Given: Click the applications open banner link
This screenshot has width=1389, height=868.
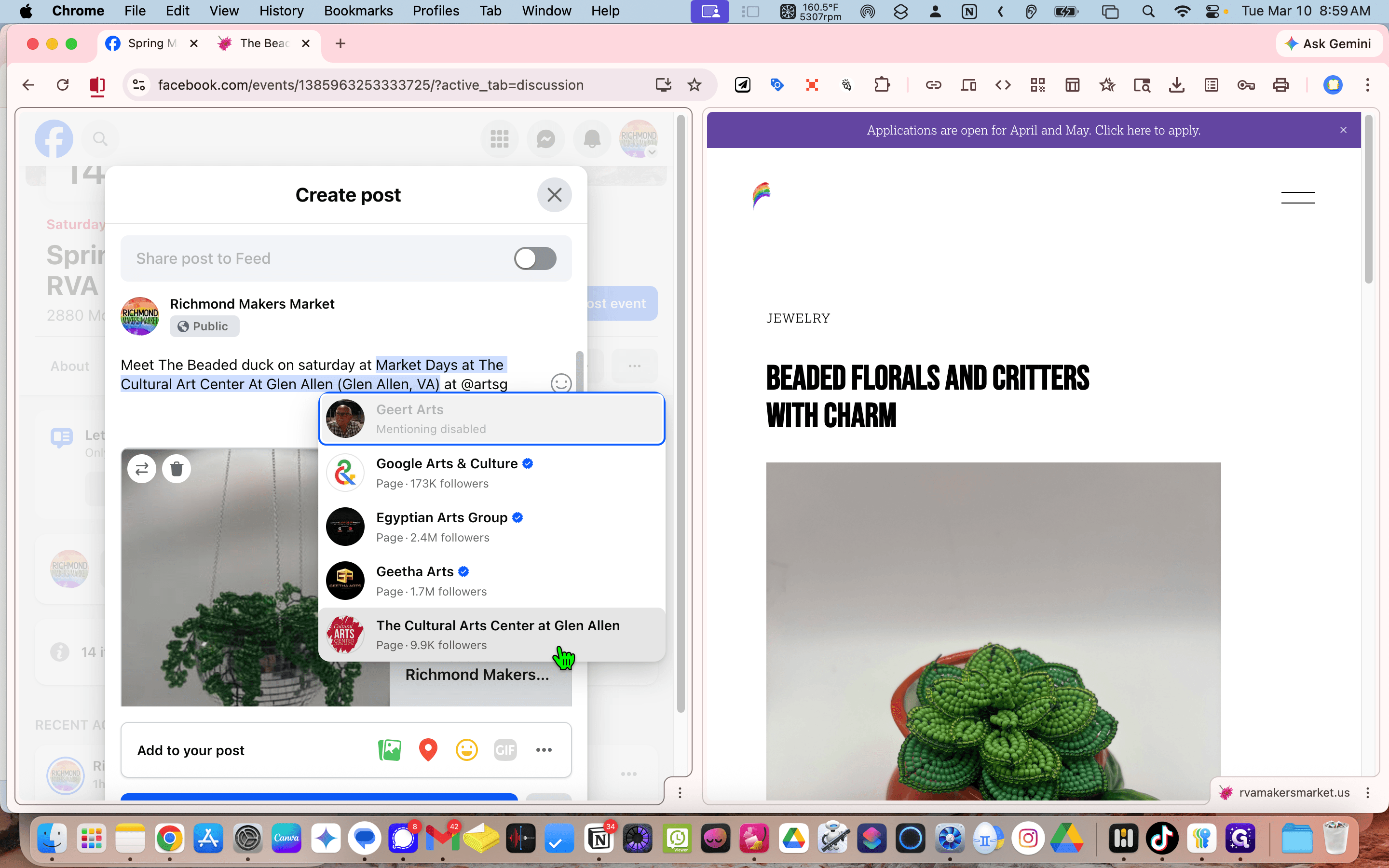Looking at the screenshot, I should [x=1033, y=130].
